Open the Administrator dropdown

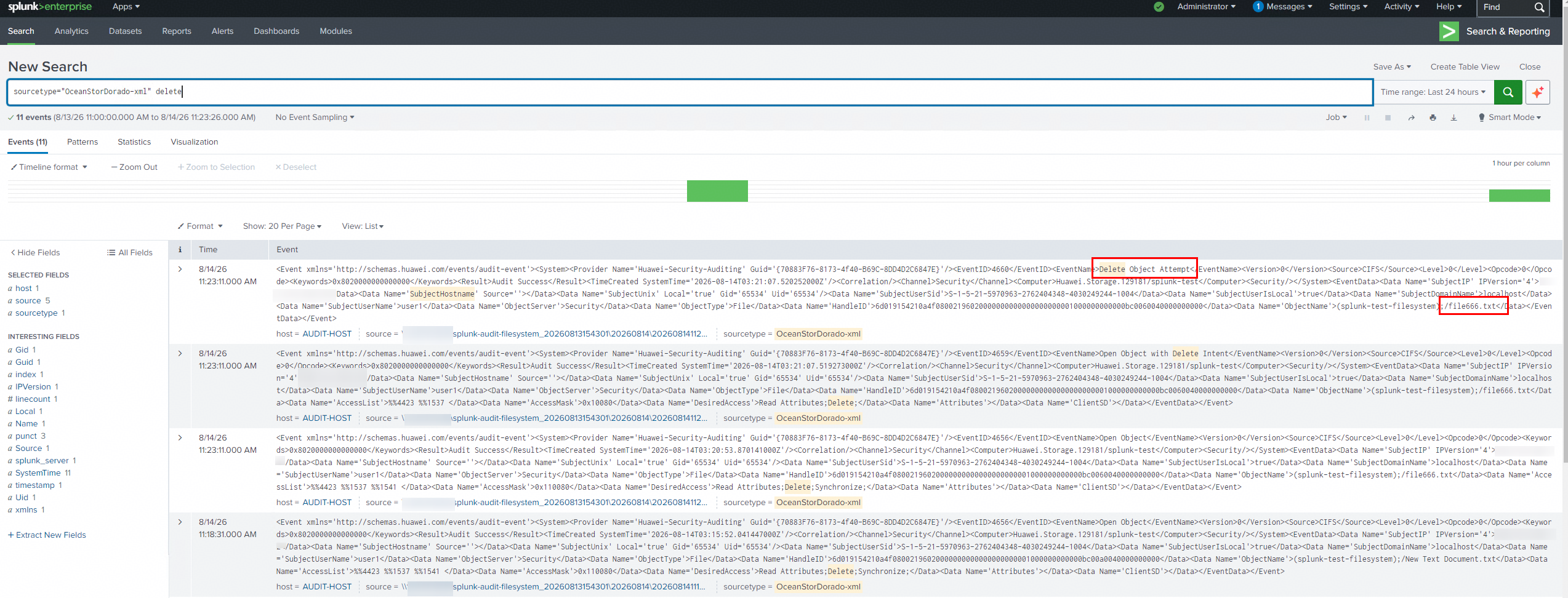coord(1206,7)
